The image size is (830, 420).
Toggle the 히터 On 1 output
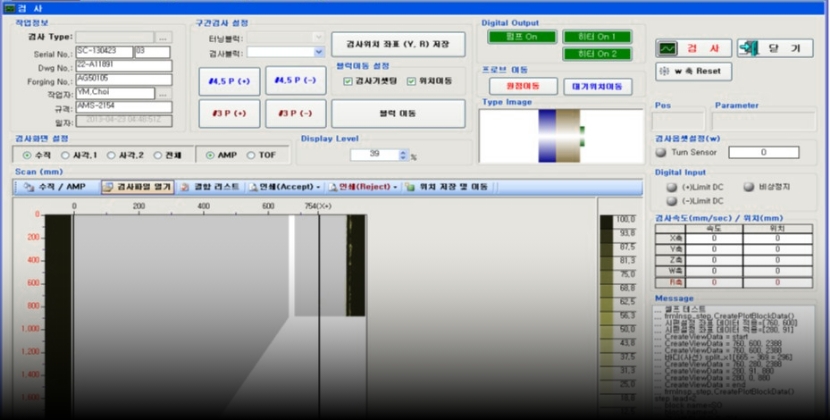click(x=597, y=37)
